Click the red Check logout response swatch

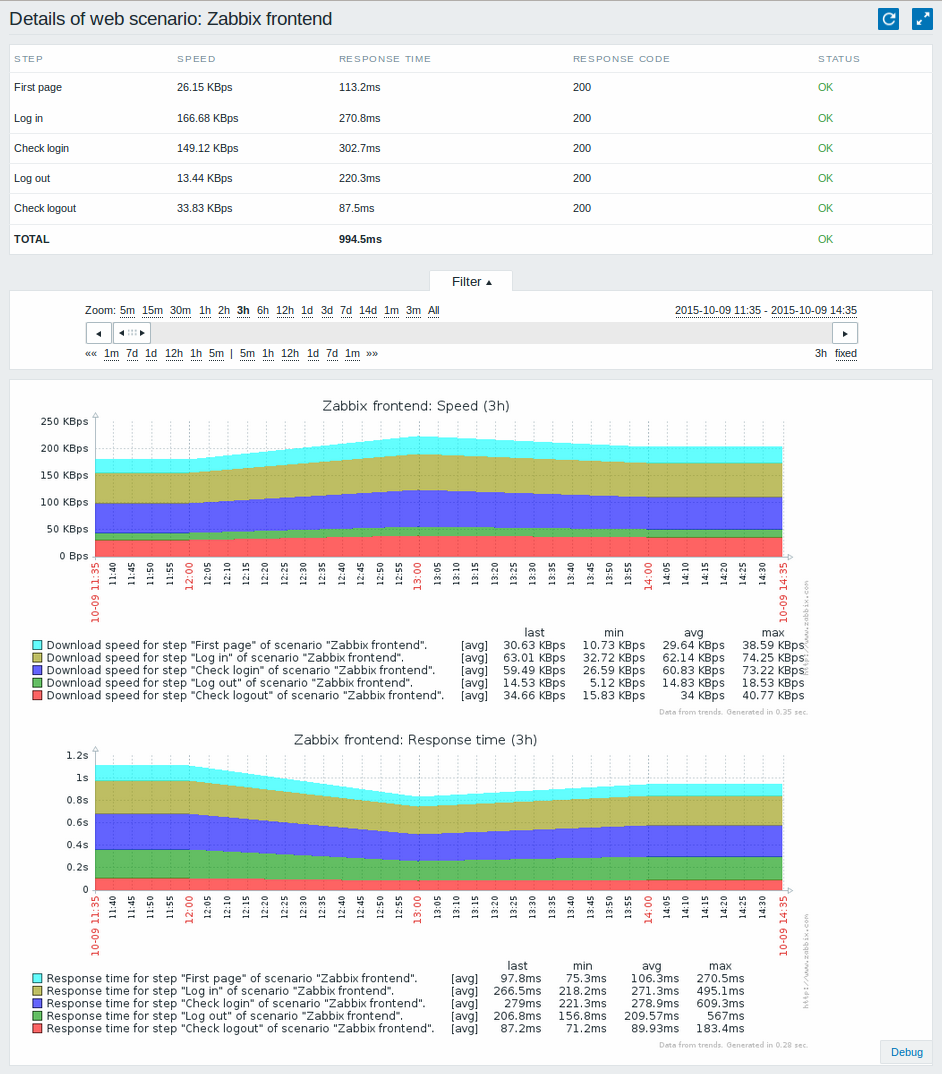(x=37, y=1028)
